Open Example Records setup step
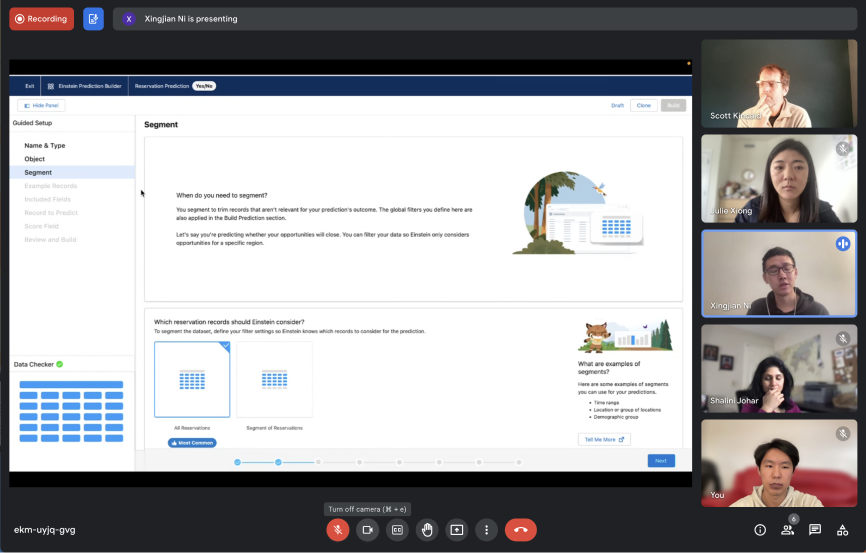 (51, 186)
